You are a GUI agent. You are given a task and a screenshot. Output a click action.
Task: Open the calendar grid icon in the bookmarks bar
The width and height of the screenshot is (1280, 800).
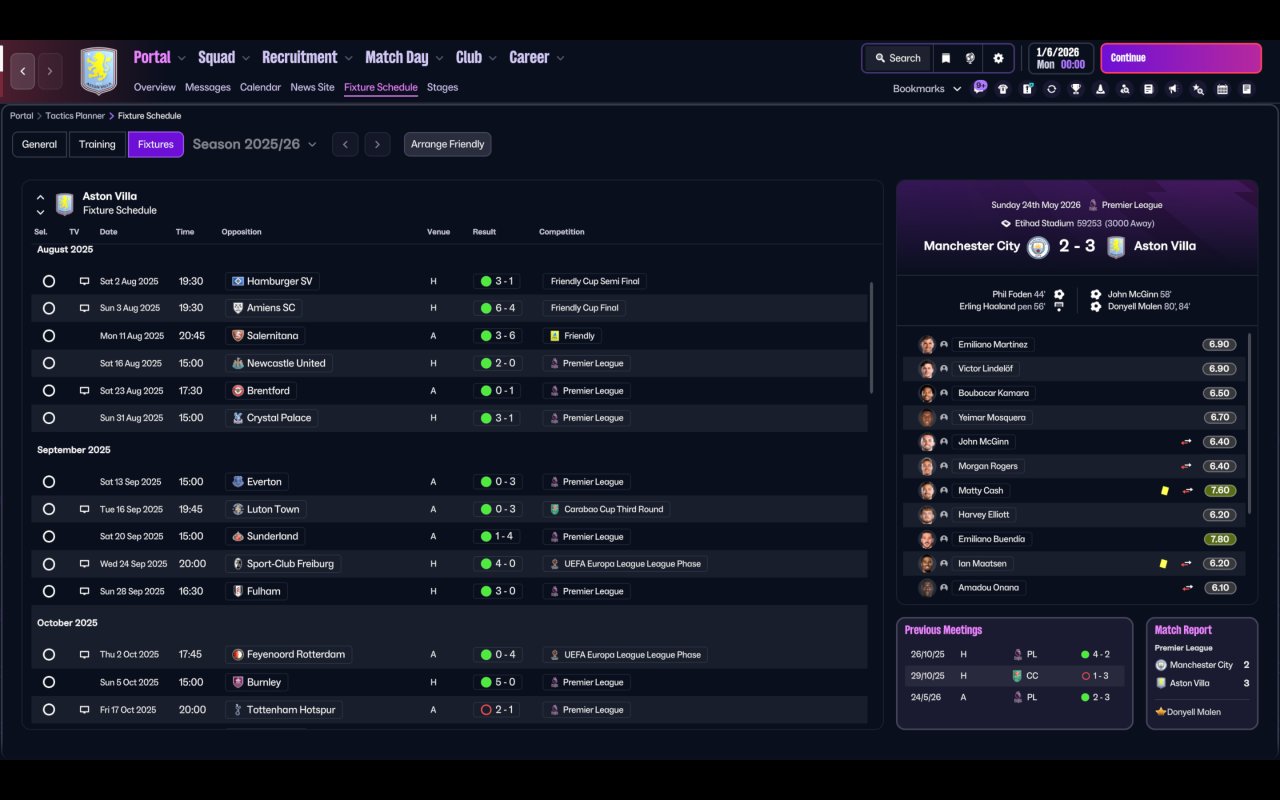tap(1222, 89)
